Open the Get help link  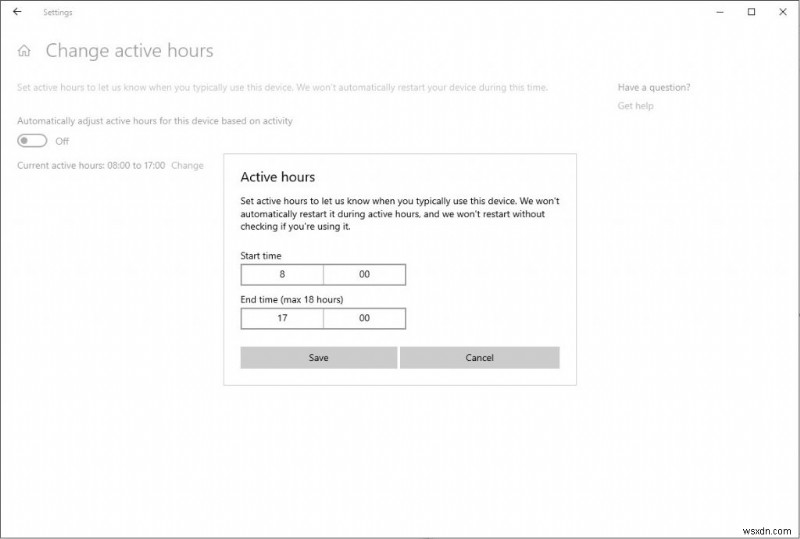635,106
